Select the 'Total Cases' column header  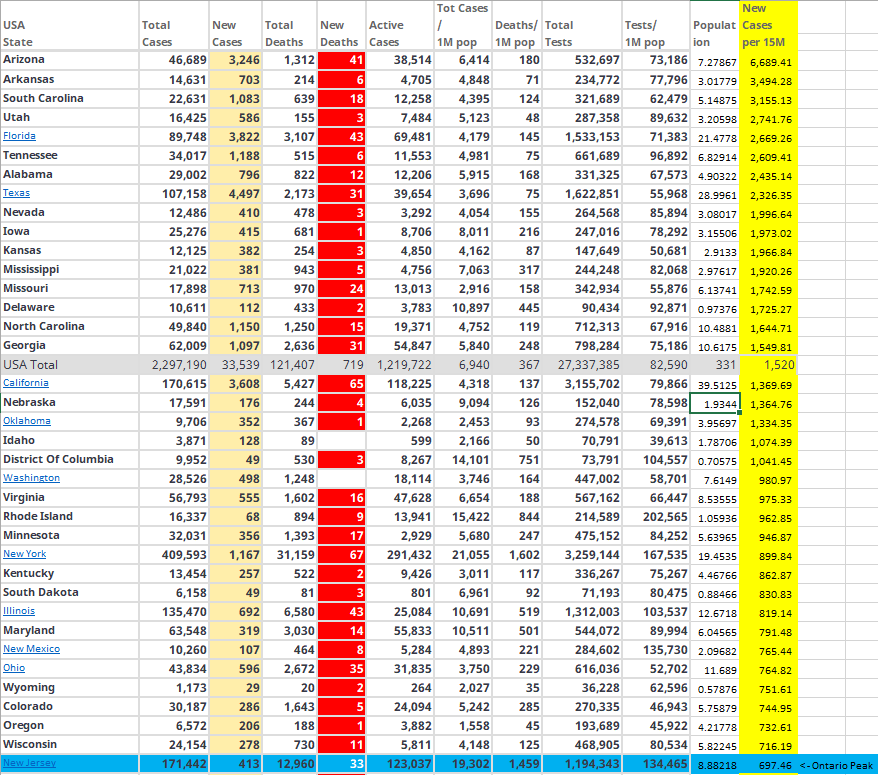[174, 26]
